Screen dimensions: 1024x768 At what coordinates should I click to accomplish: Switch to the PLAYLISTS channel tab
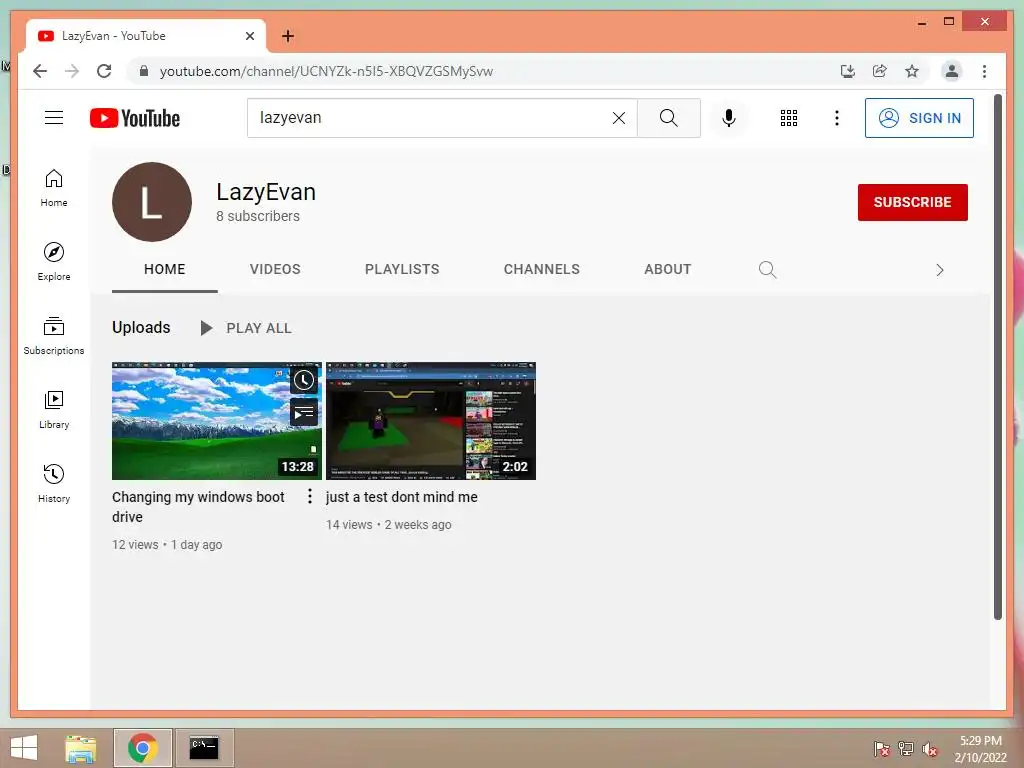pos(402,269)
